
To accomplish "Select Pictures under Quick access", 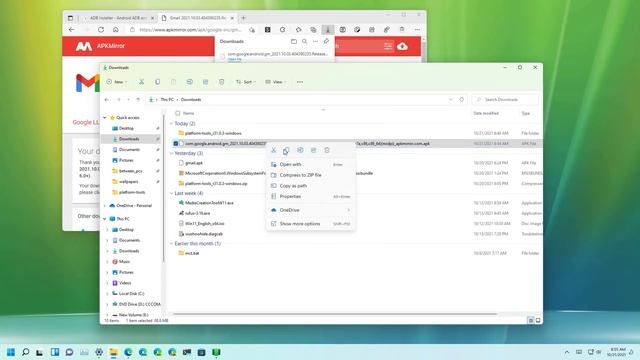I will pos(126,160).
